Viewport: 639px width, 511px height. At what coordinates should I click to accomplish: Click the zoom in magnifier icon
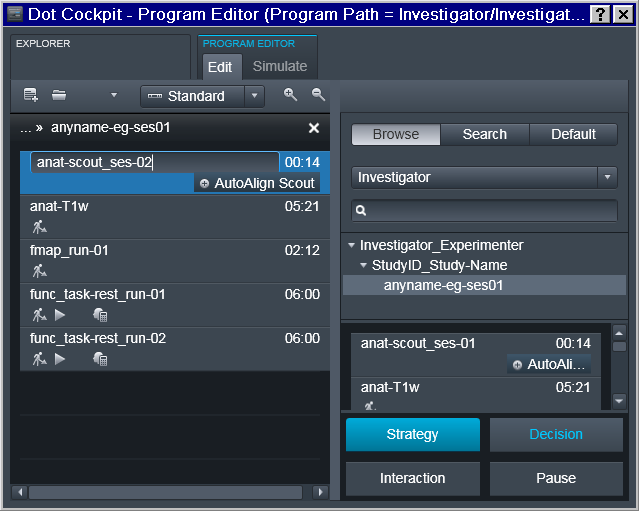coord(290,95)
